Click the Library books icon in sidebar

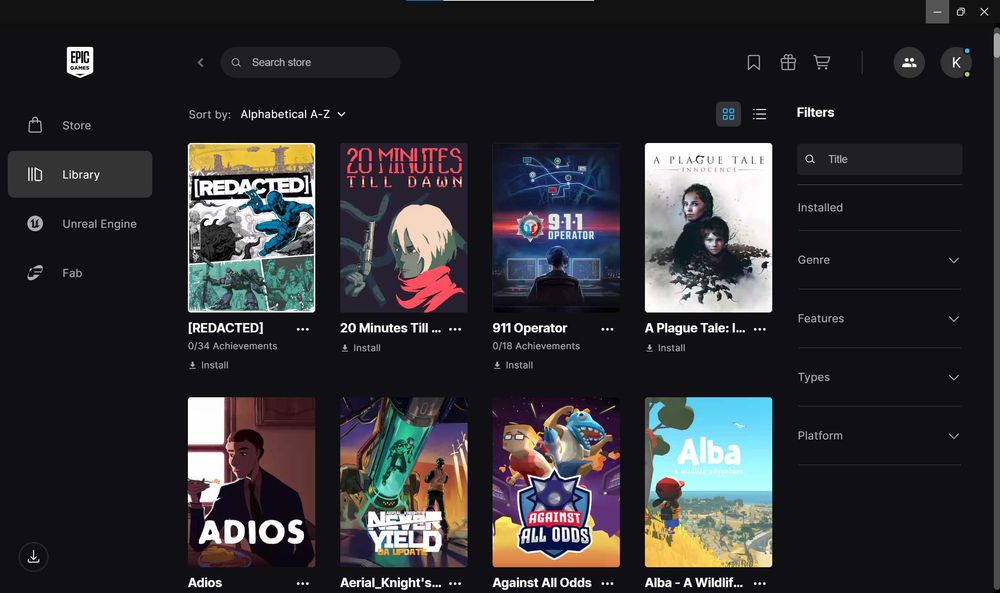[x=35, y=174]
